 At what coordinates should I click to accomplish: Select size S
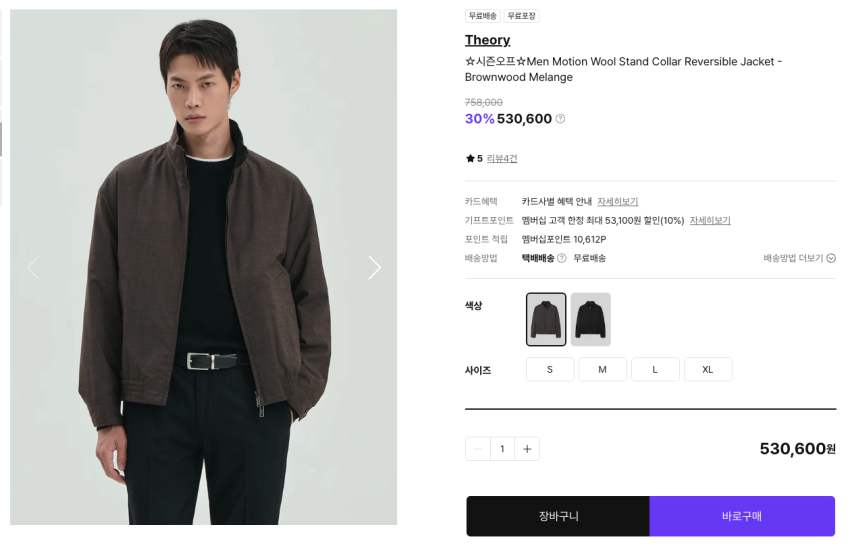[x=550, y=369]
